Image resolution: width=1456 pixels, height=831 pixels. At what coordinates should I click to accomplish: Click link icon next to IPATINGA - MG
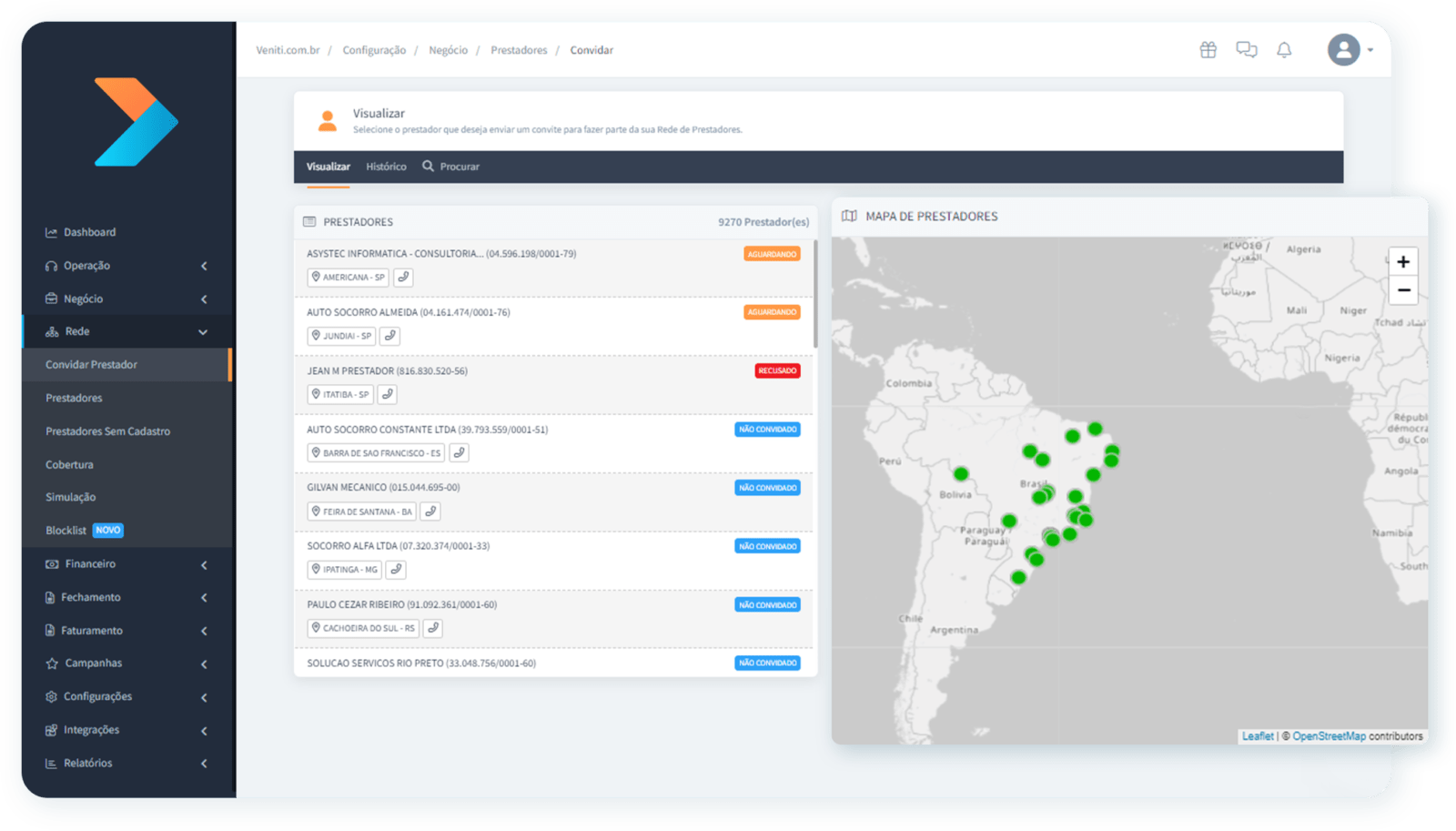point(396,570)
